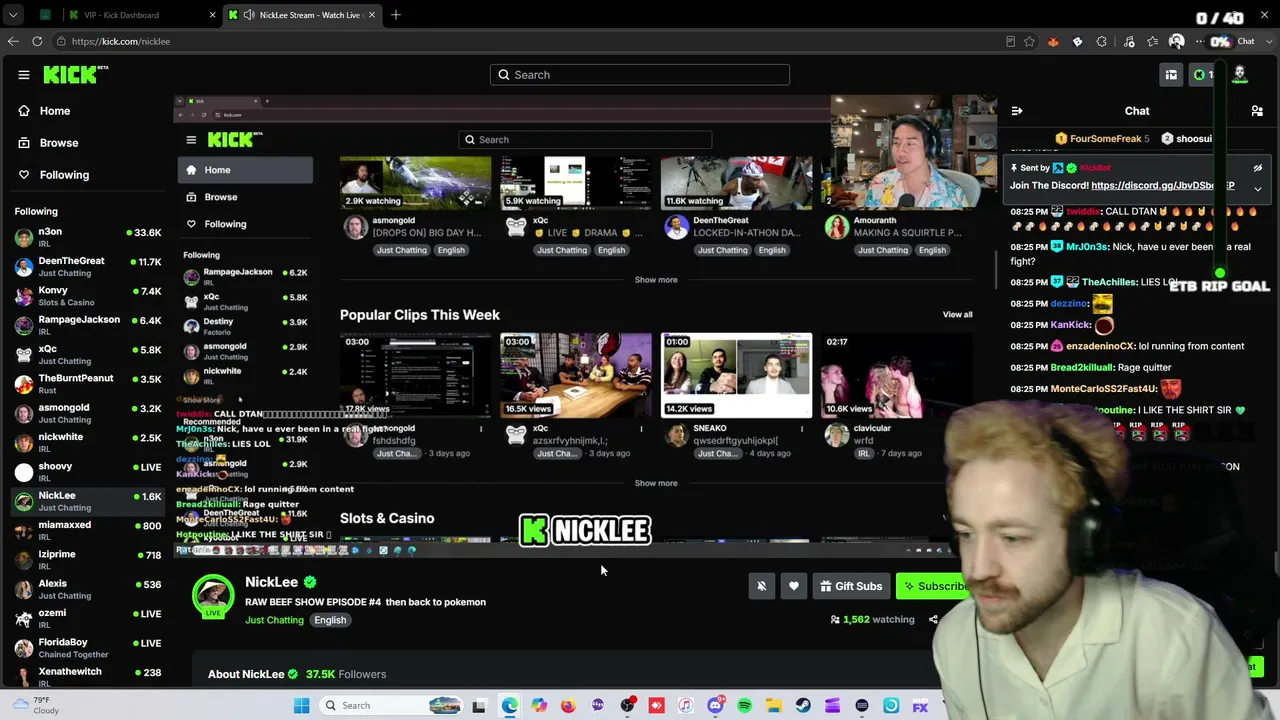
Task: Open File Explorer from the taskbar
Action: [774, 706]
